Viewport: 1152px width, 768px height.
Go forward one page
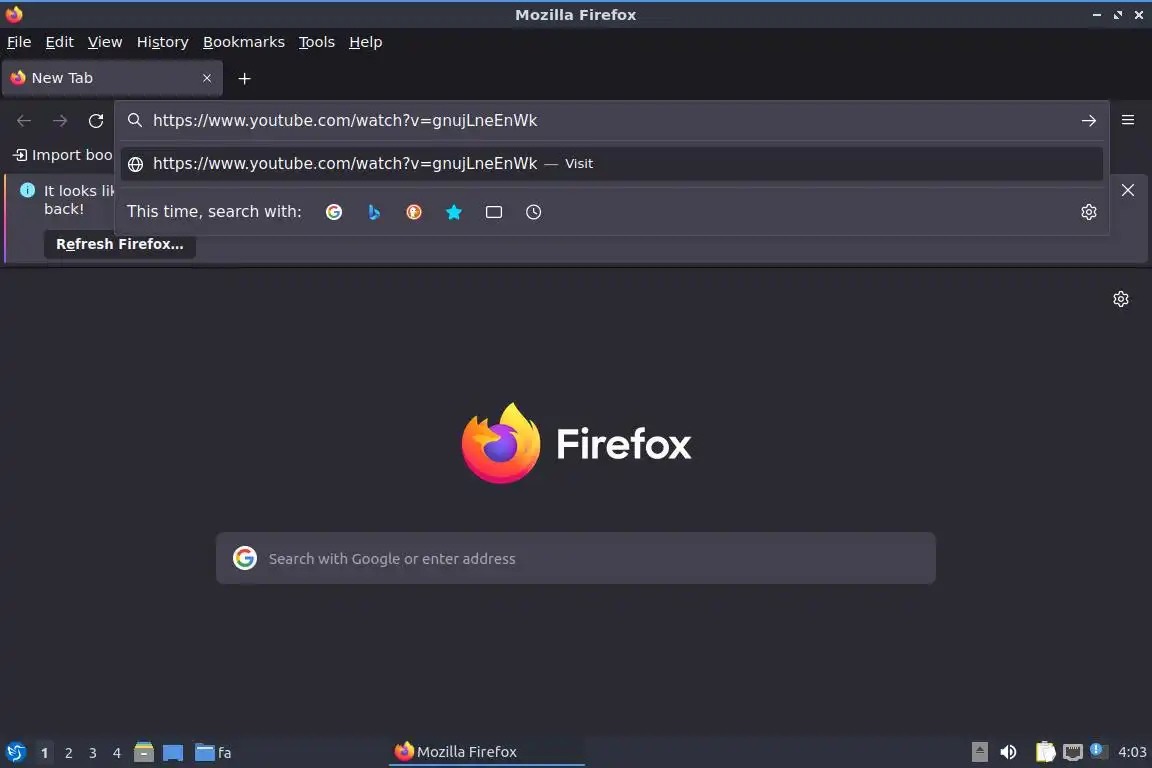tap(60, 121)
